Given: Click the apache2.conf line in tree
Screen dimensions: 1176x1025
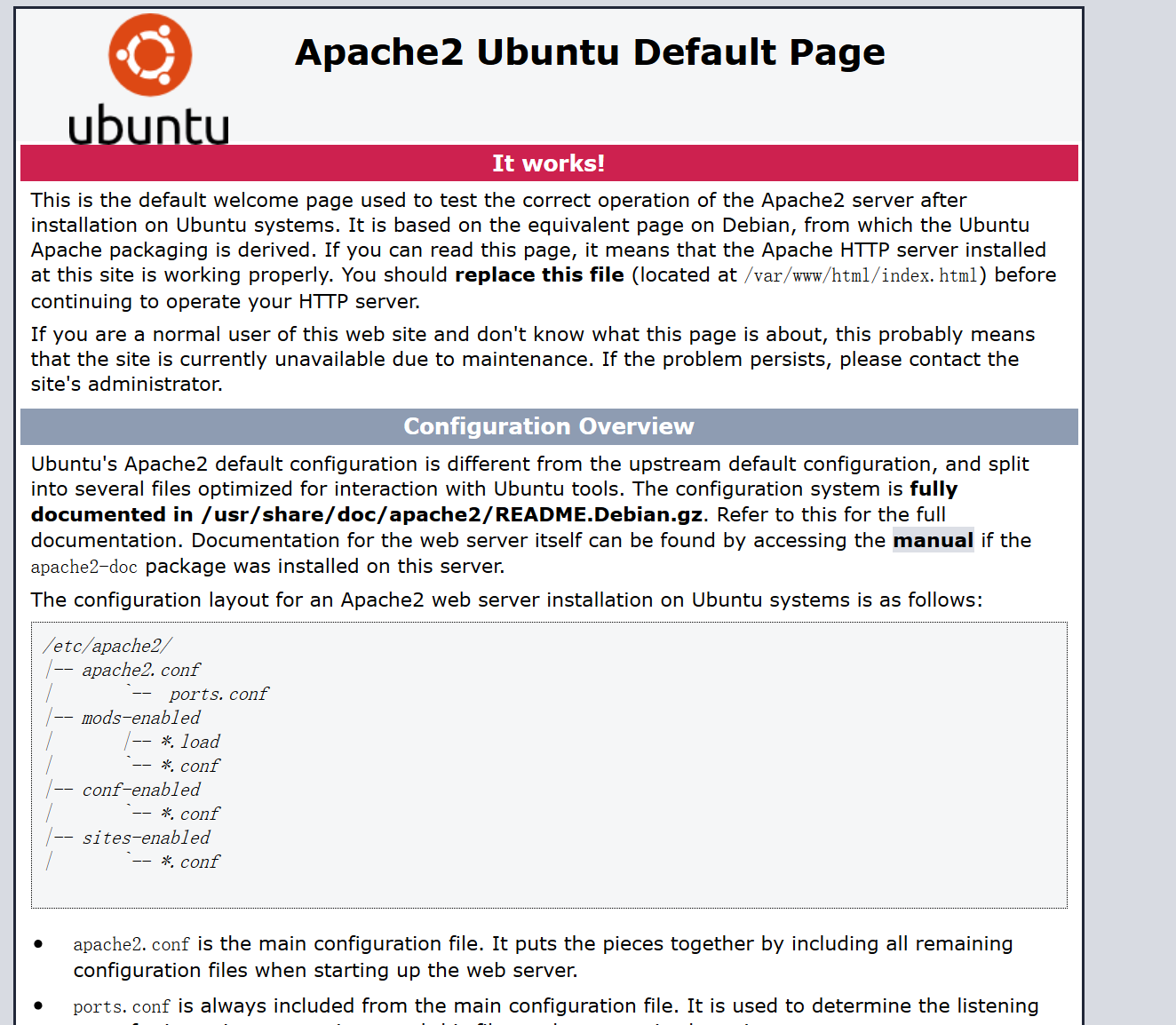Looking at the screenshot, I should point(141,670).
